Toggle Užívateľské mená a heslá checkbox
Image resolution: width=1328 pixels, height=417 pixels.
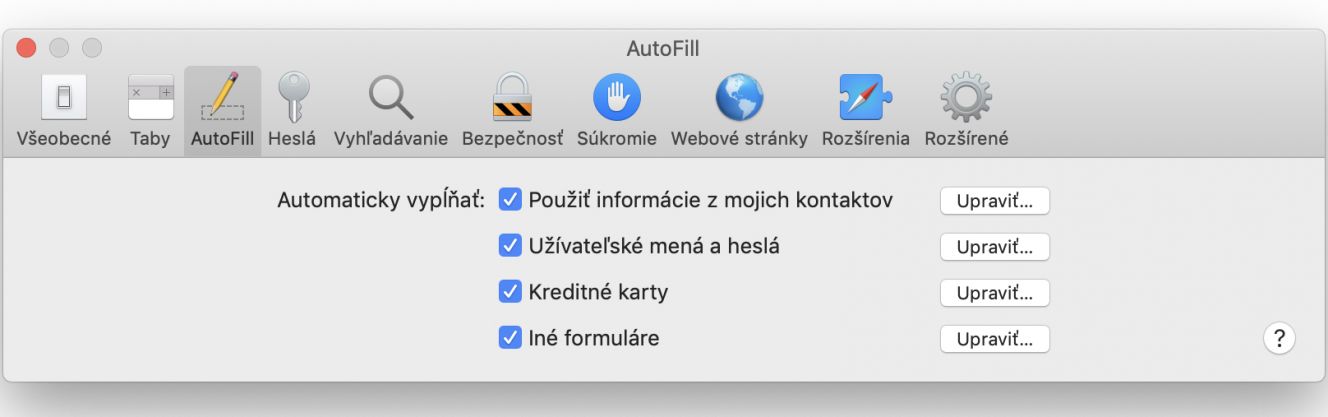[510, 246]
